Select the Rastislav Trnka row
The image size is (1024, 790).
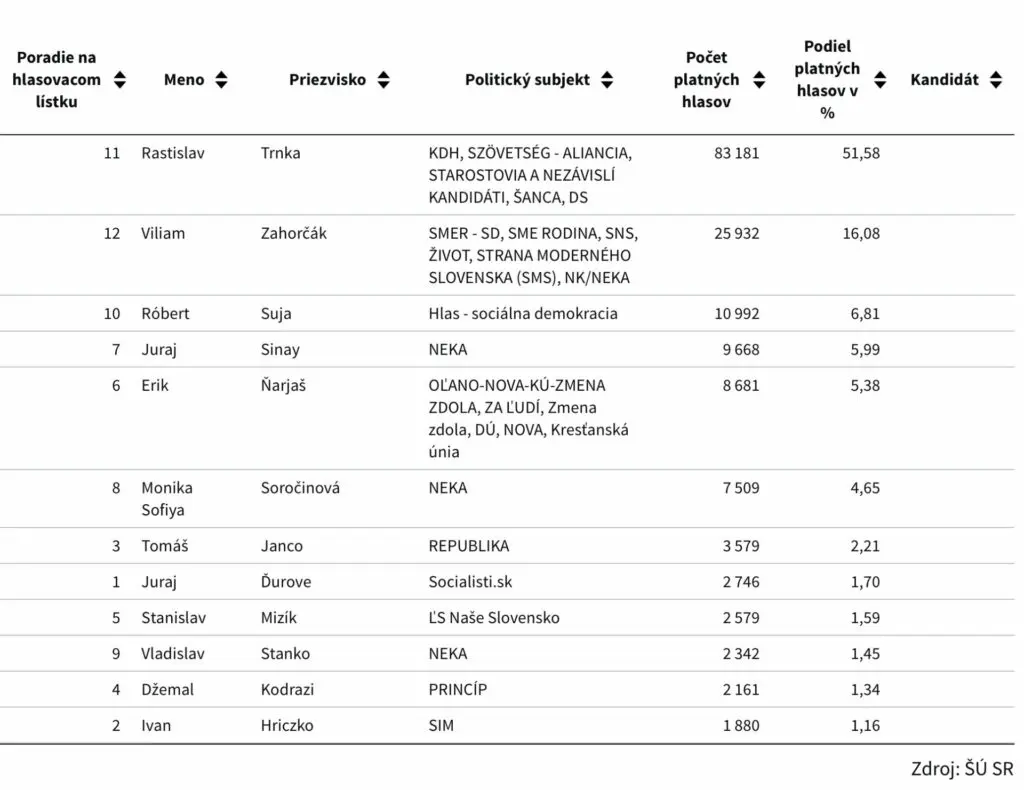point(507,175)
